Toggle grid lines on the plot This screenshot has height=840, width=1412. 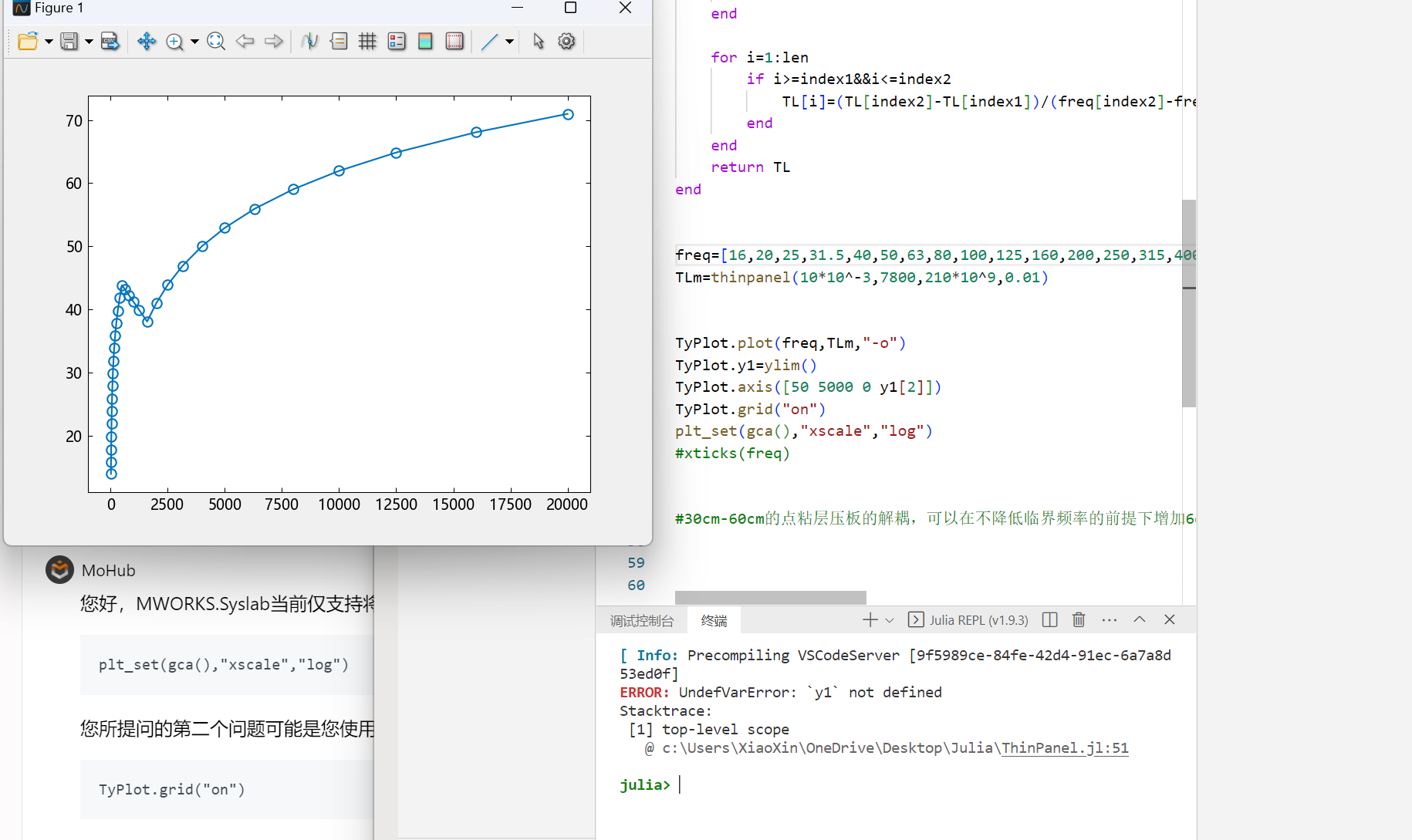click(x=367, y=42)
